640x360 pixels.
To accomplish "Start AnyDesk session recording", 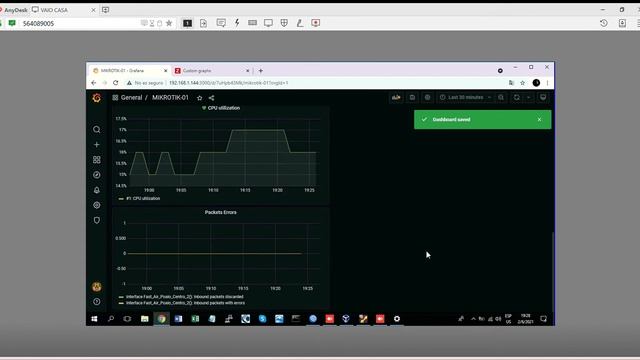I will [x=316, y=23].
